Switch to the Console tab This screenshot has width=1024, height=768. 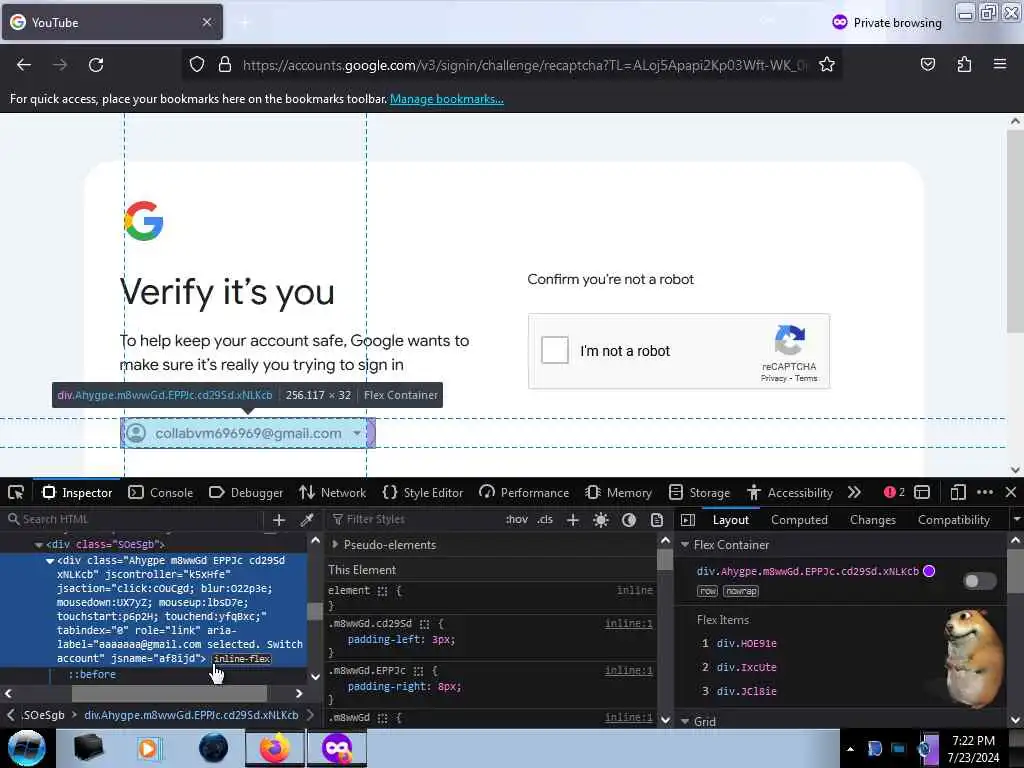(161, 492)
